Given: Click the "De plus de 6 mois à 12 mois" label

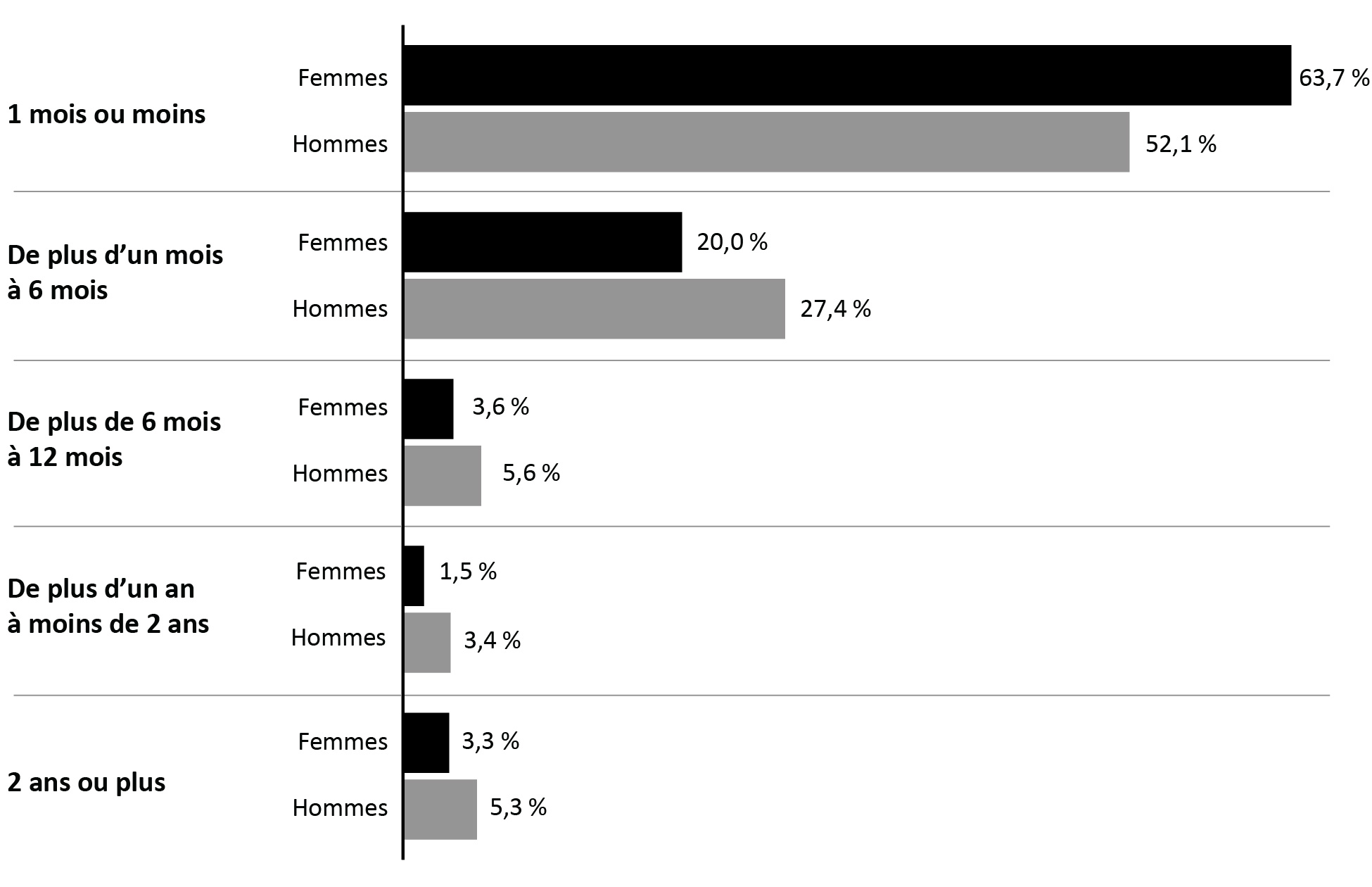Looking at the screenshot, I should coord(114,439).
